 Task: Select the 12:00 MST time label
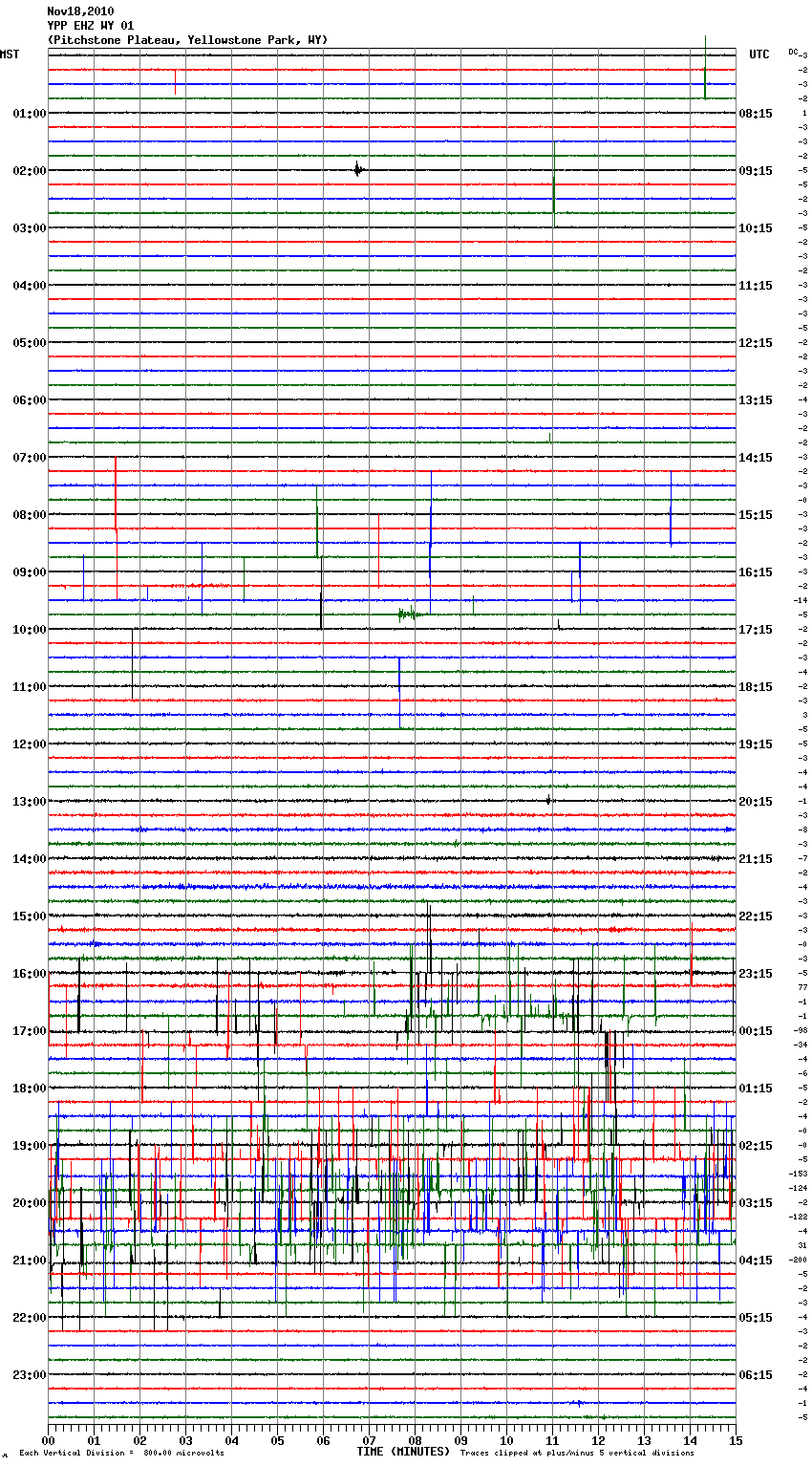coord(30,744)
